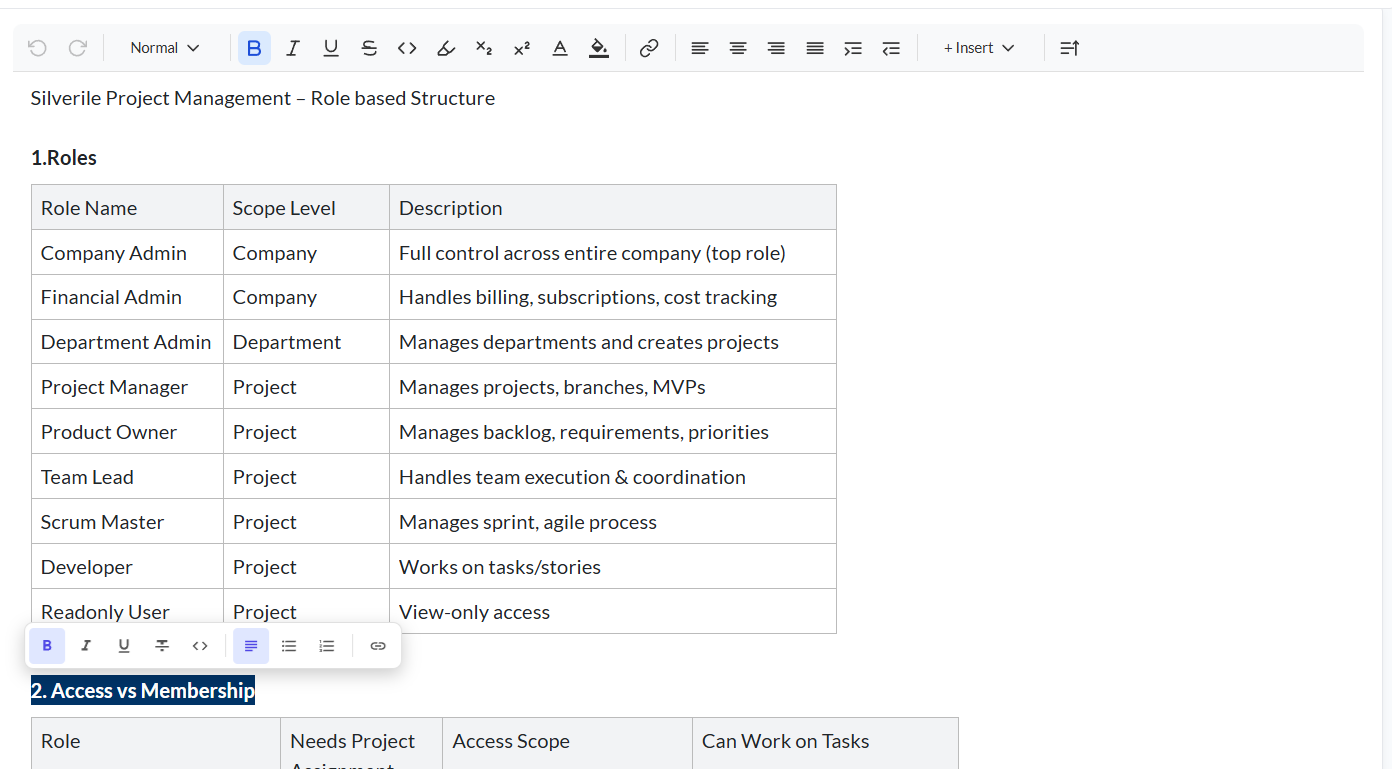
Task: Click the 1.Roles heading
Action: pyautogui.click(x=64, y=158)
